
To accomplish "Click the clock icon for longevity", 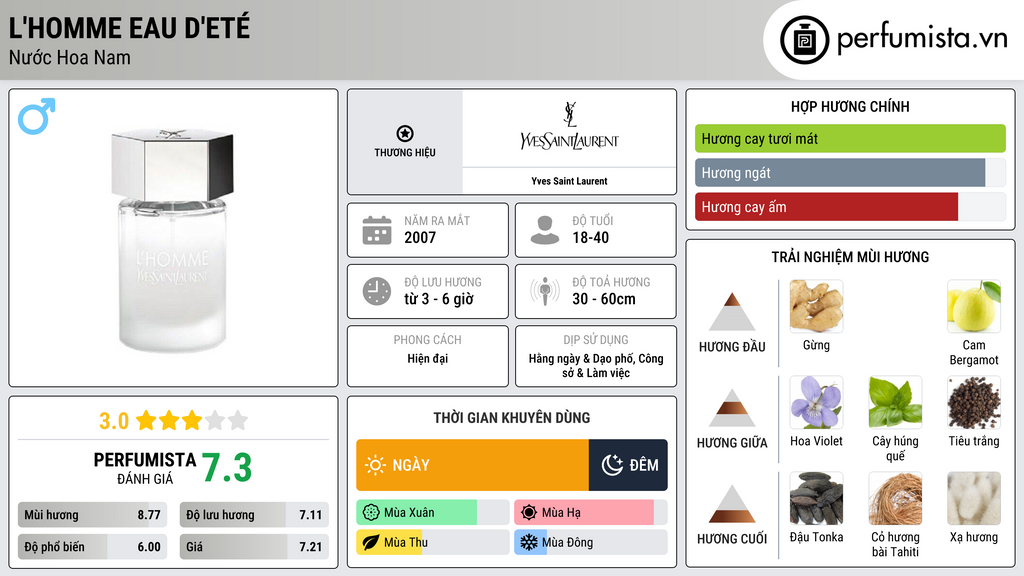I will (x=376, y=291).
